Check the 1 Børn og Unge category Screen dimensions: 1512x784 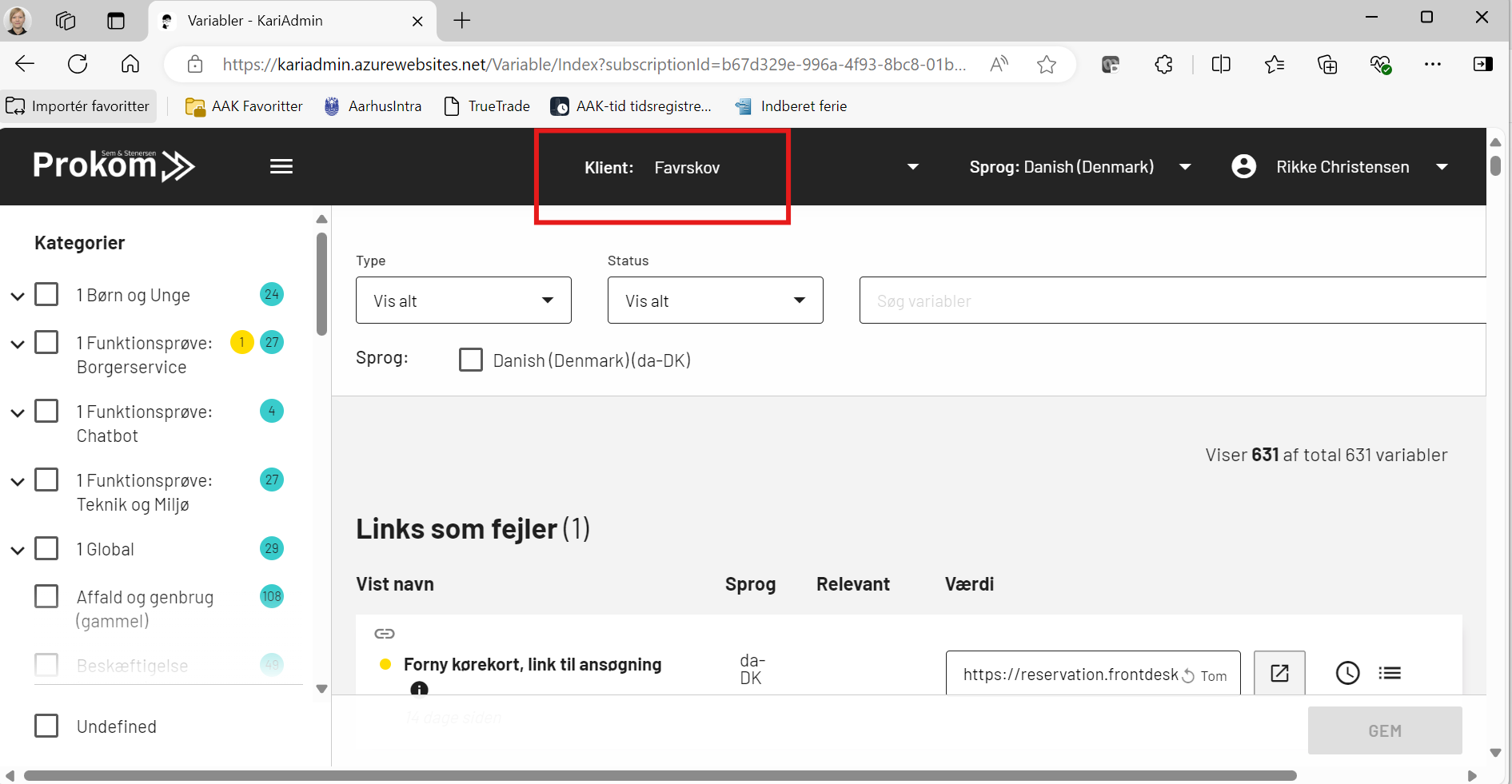coord(47,294)
